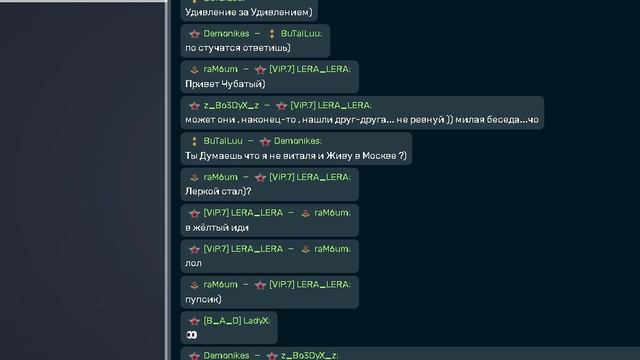Select message text 'пупсик)'
640x360 pixels.
tap(203, 299)
